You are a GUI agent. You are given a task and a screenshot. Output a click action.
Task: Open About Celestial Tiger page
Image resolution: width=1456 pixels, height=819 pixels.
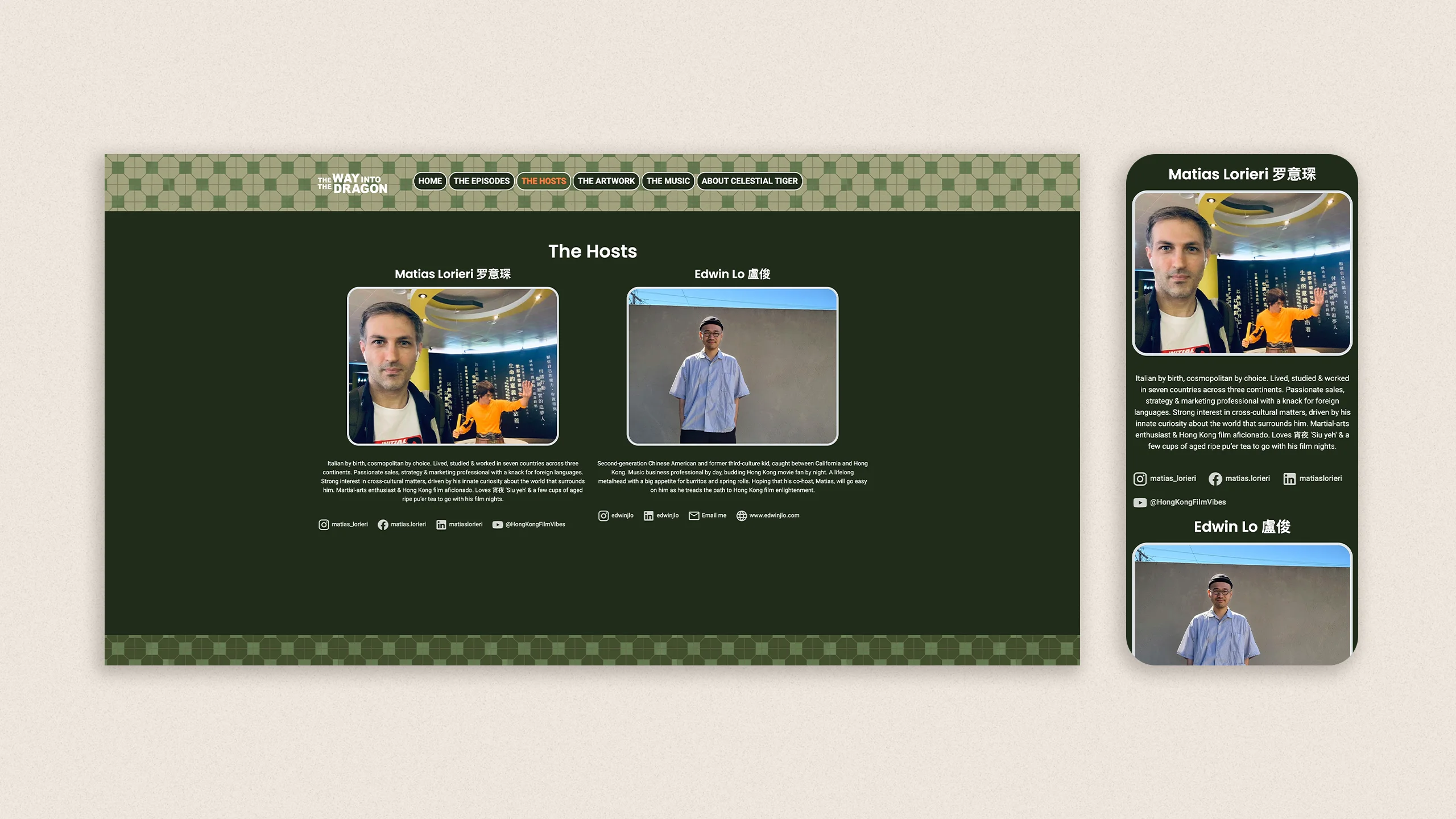[x=749, y=181]
